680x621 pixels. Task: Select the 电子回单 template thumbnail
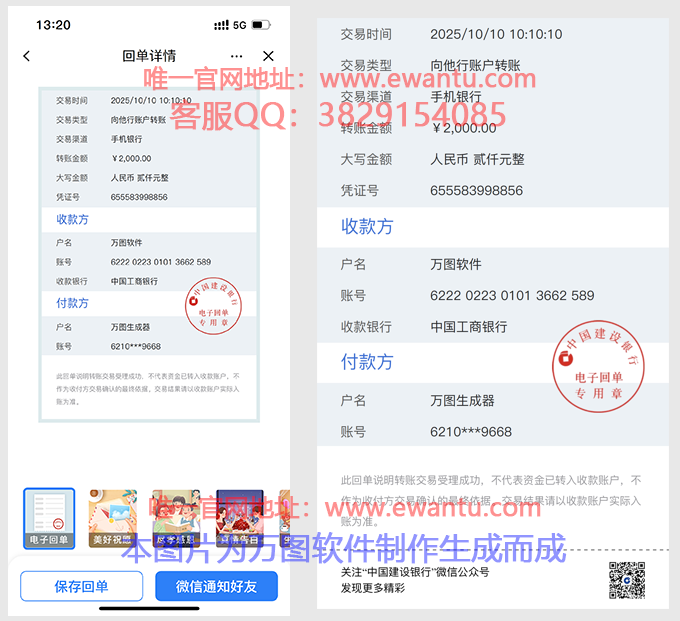pos(49,519)
